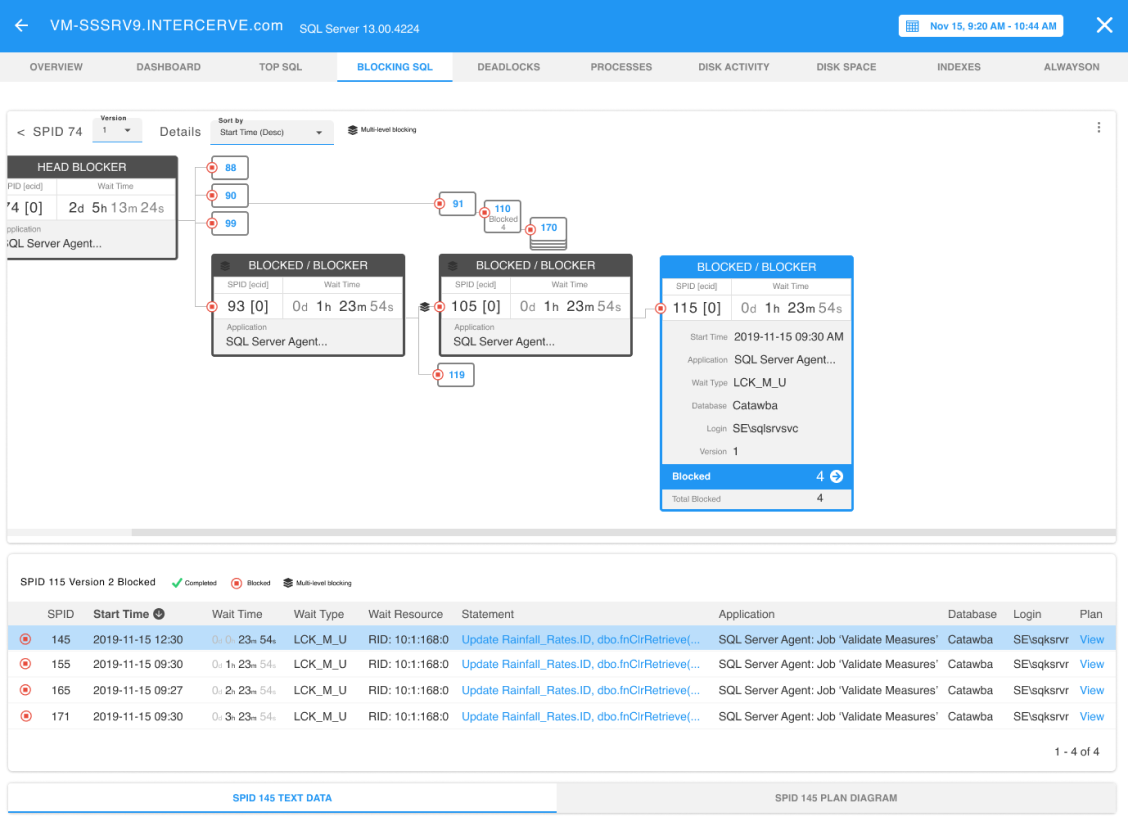Select blocked node 88

(x=231, y=168)
